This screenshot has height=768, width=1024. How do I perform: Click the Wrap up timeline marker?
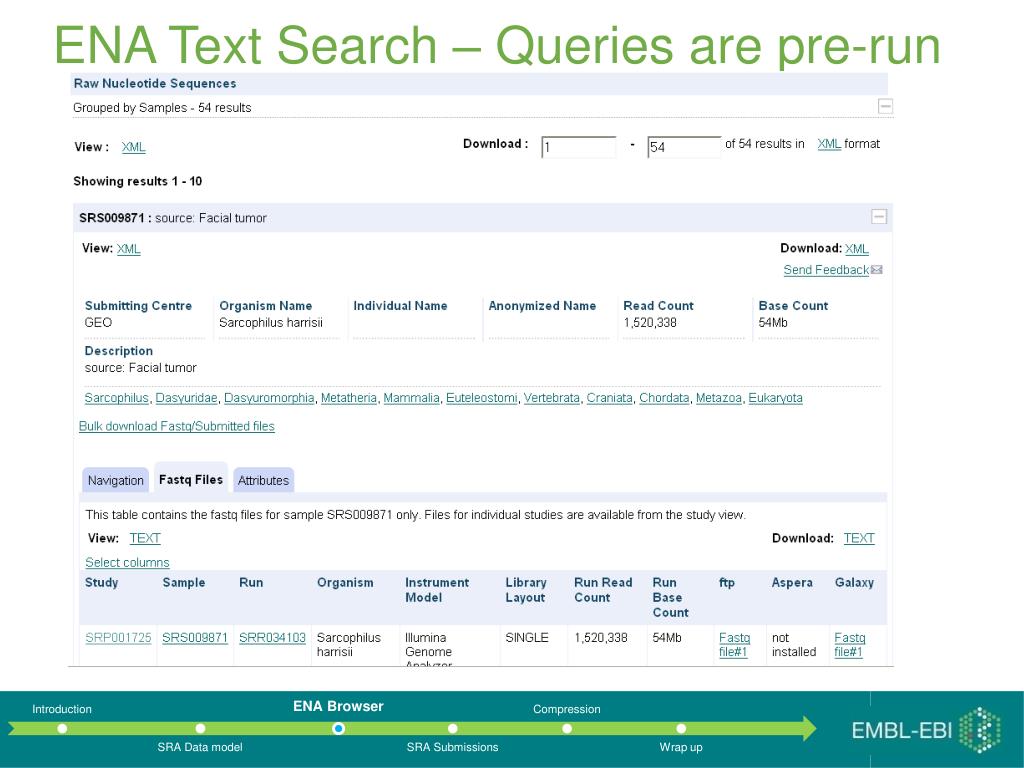tap(681, 728)
